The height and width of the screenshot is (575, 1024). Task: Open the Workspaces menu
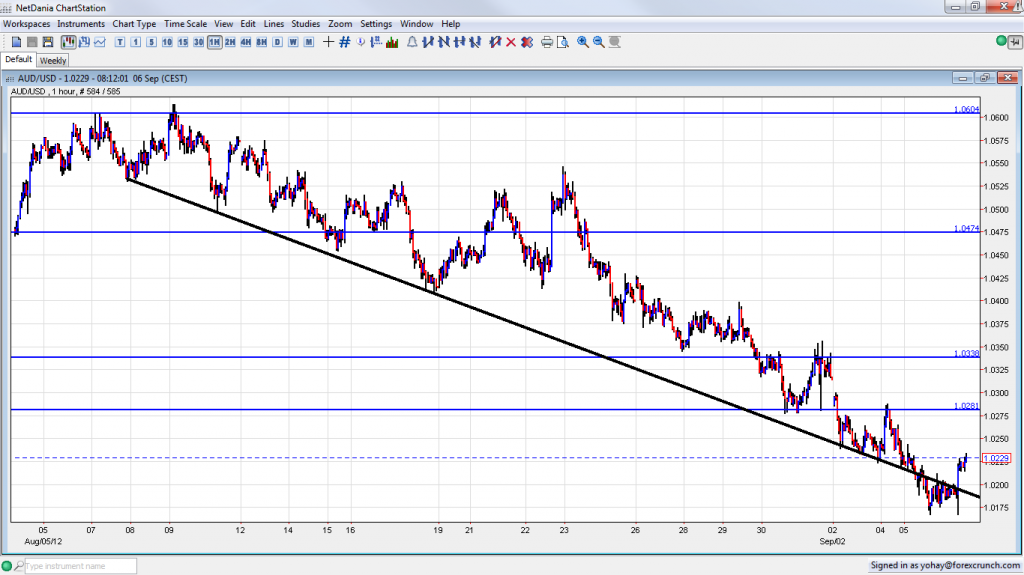(26, 24)
